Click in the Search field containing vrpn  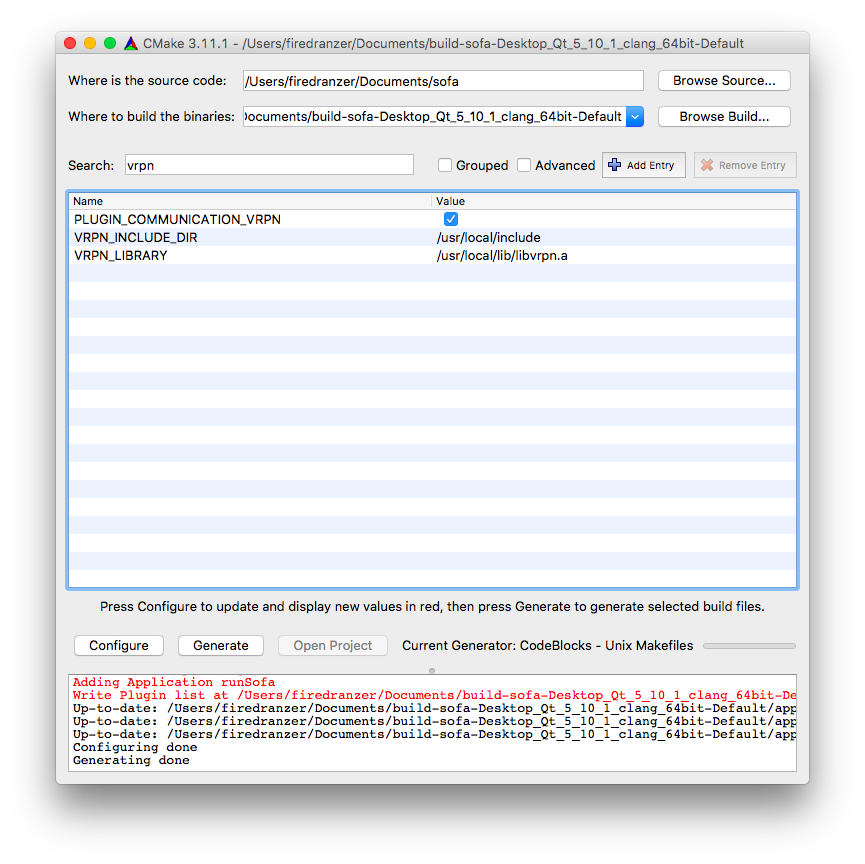tap(269, 165)
